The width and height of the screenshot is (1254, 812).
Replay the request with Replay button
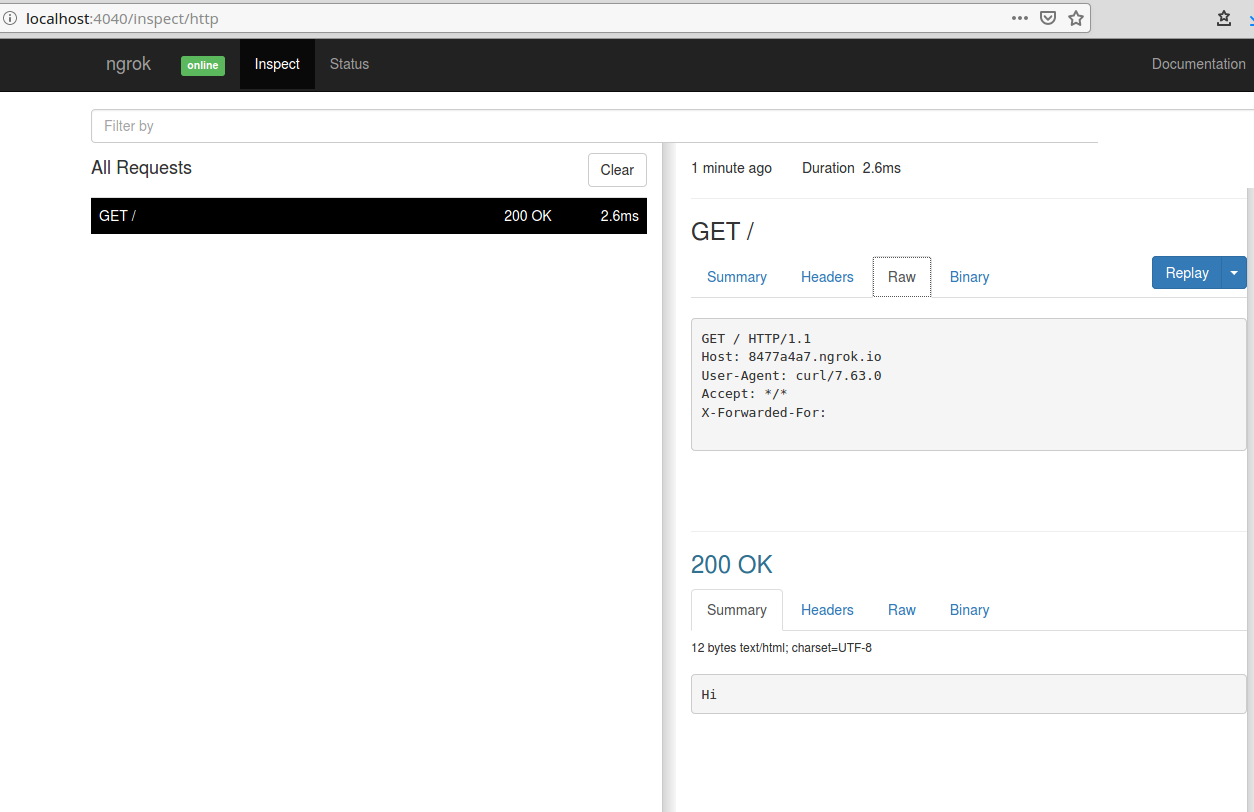1187,273
